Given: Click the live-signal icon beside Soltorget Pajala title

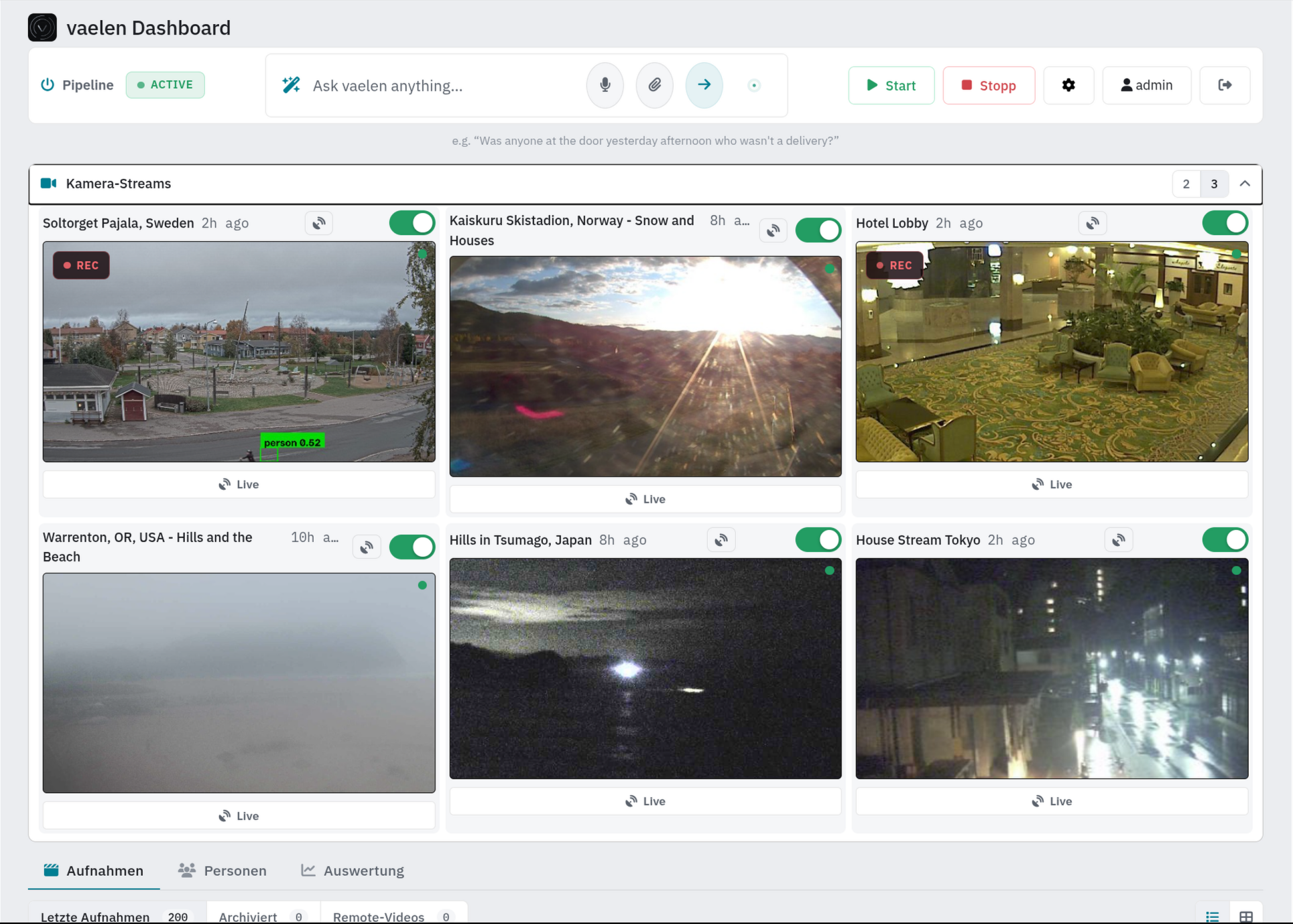Looking at the screenshot, I should [x=319, y=223].
